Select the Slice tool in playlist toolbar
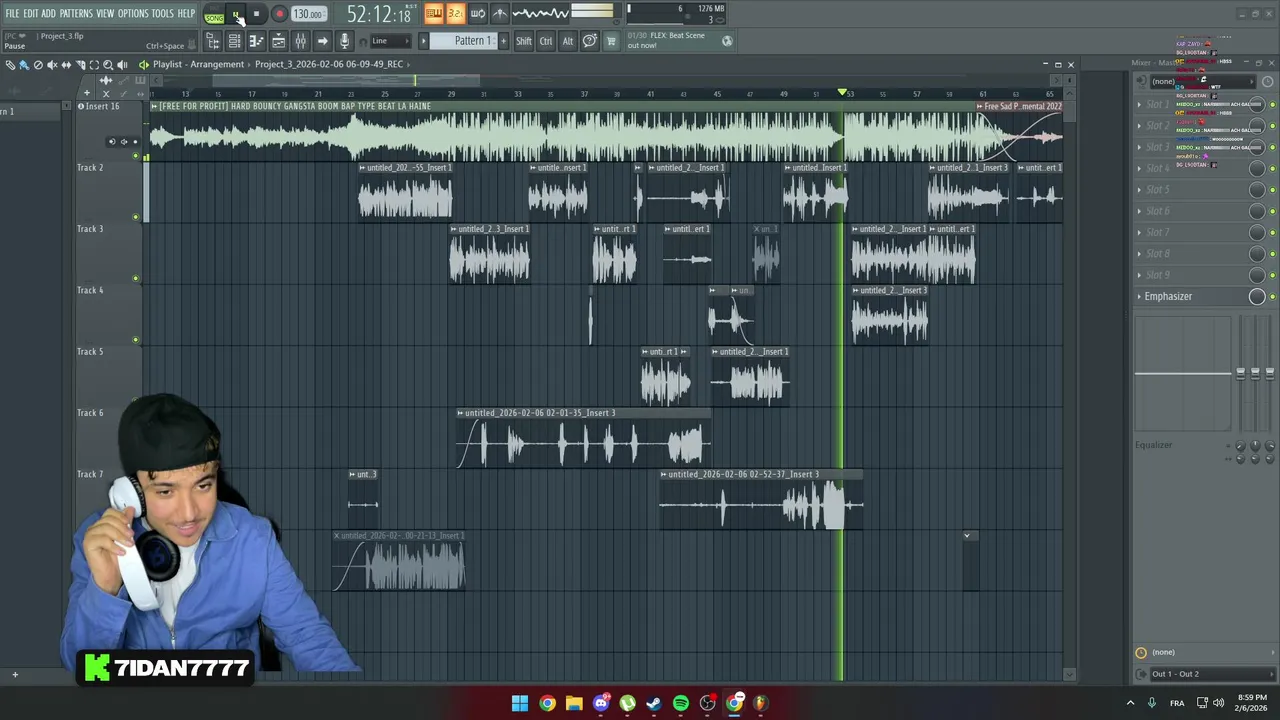Screen dimensions: 1280x720 pos(80,65)
